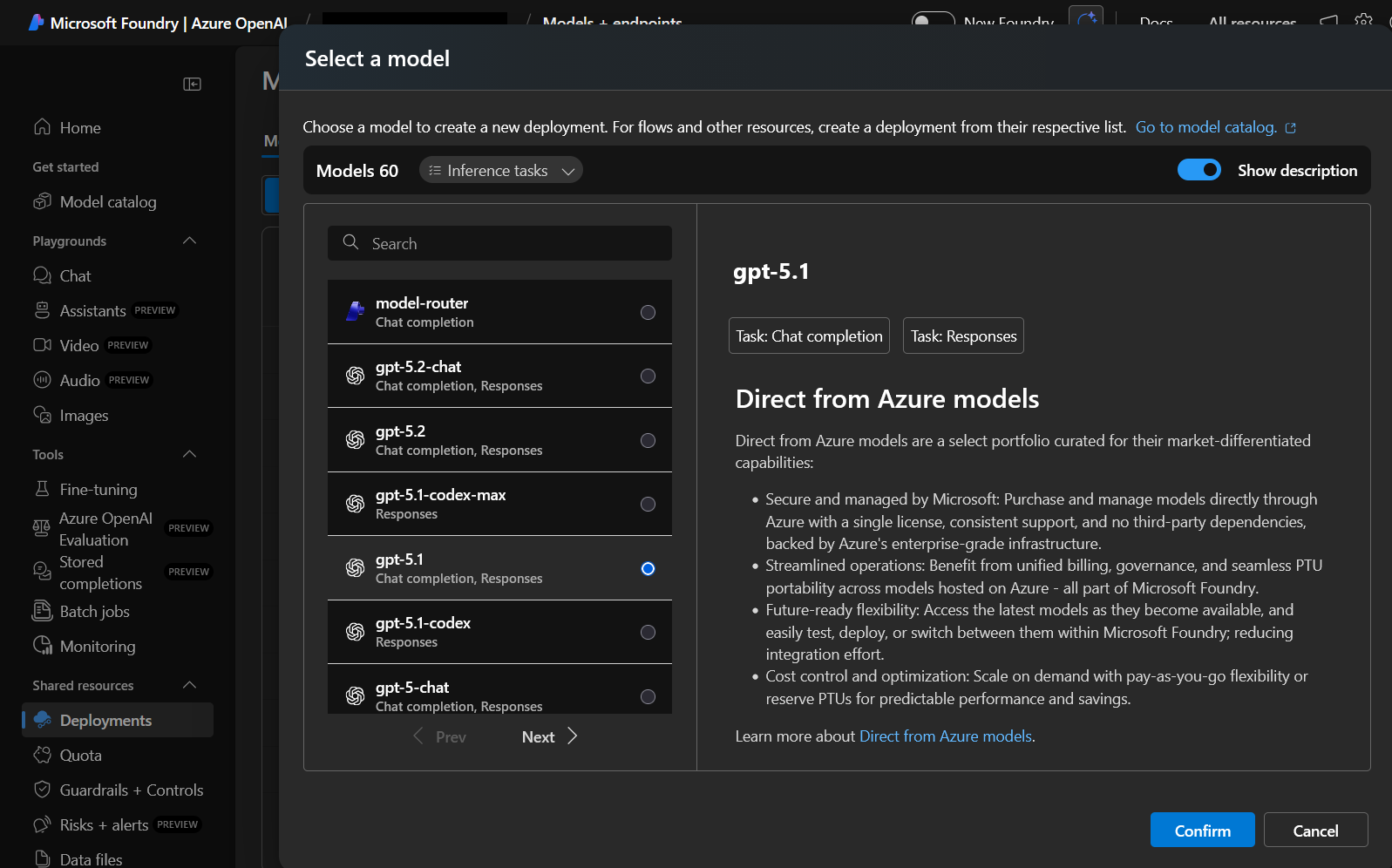Click the OpenAI logo beside gpt-5.2-chat
Image resolution: width=1392 pixels, height=868 pixels.
pos(355,376)
